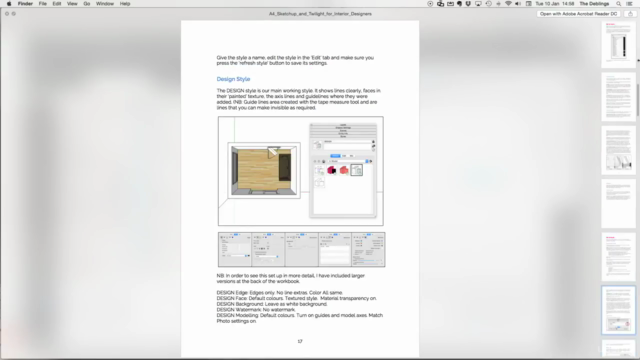The image size is (640, 360).
Task: Open Spotlight search magnifier
Action: click(x=619, y=4)
